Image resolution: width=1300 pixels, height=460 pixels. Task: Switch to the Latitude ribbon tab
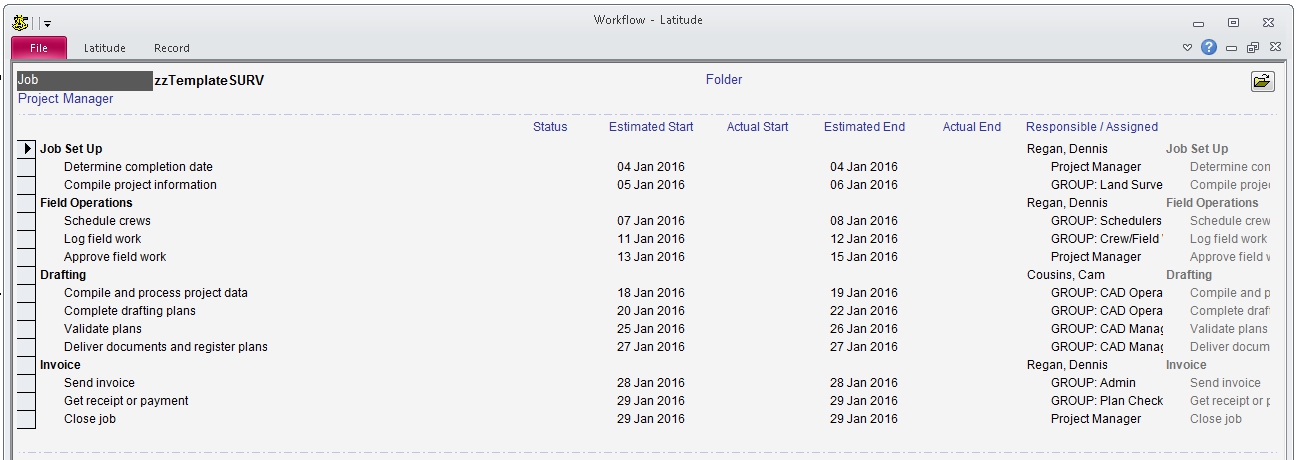tap(104, 48)
